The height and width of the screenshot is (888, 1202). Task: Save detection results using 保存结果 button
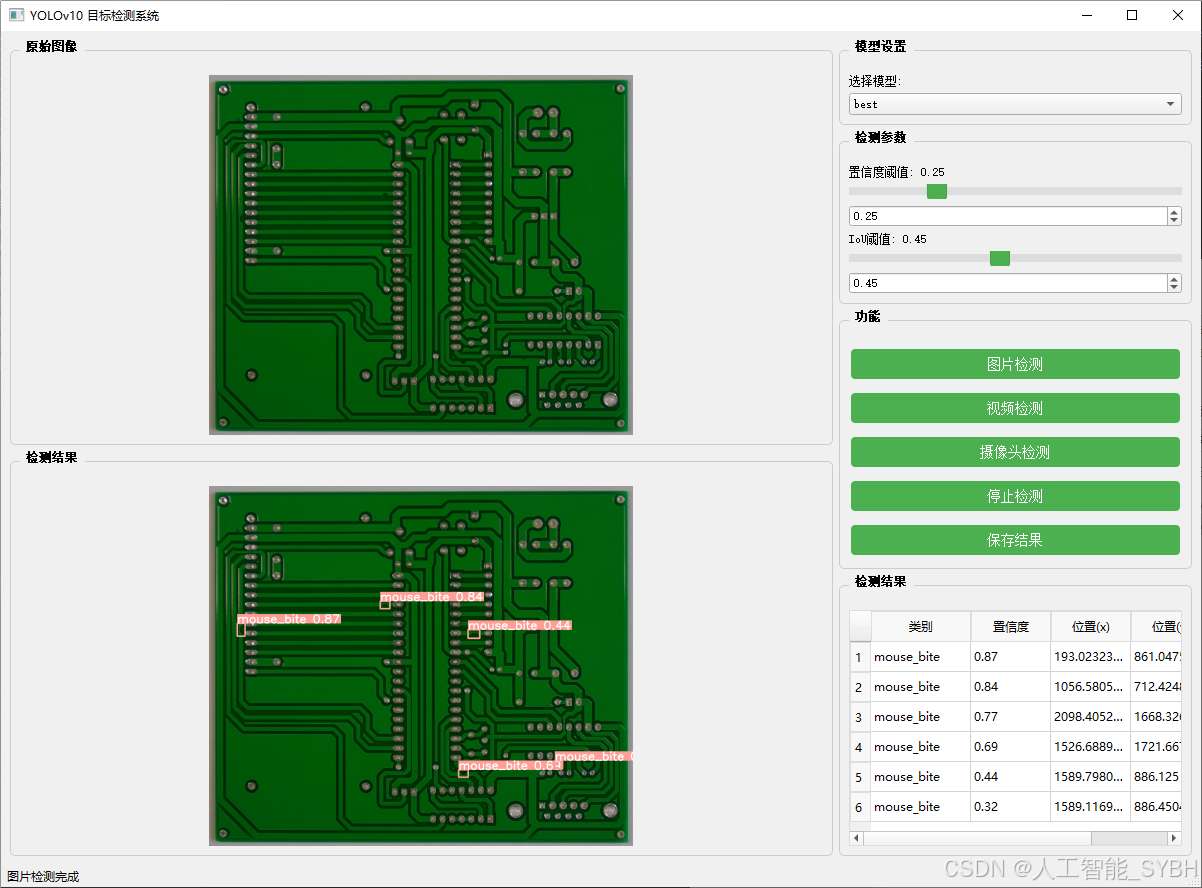click(1014, 540)
